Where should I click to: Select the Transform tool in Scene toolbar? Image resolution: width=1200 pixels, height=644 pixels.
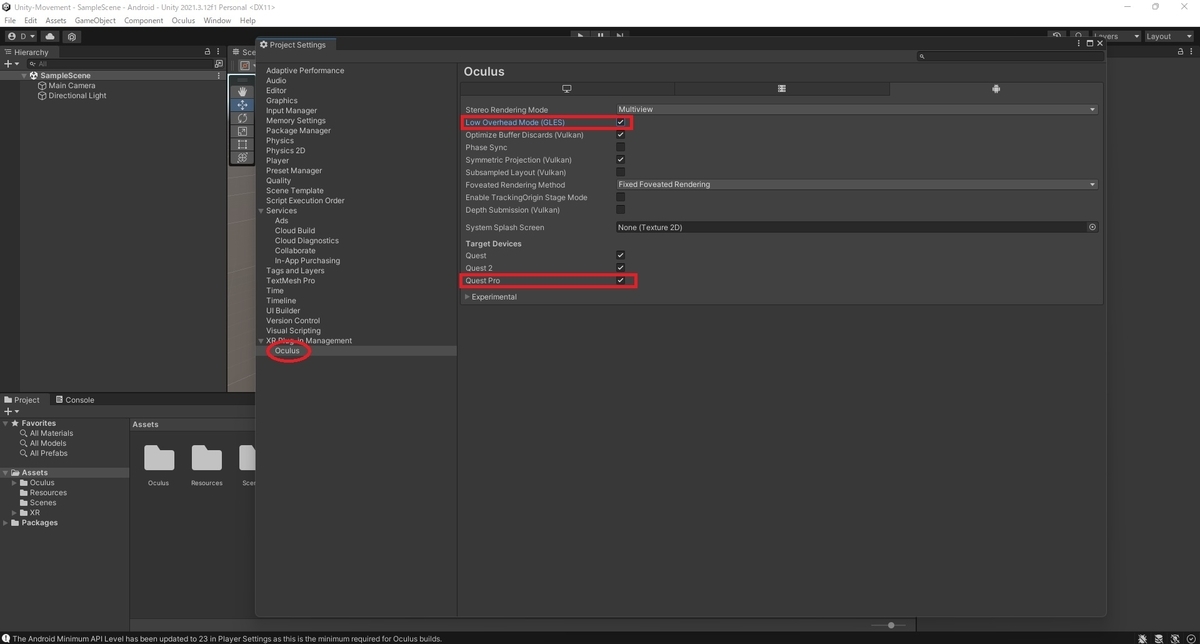(242, 157)
